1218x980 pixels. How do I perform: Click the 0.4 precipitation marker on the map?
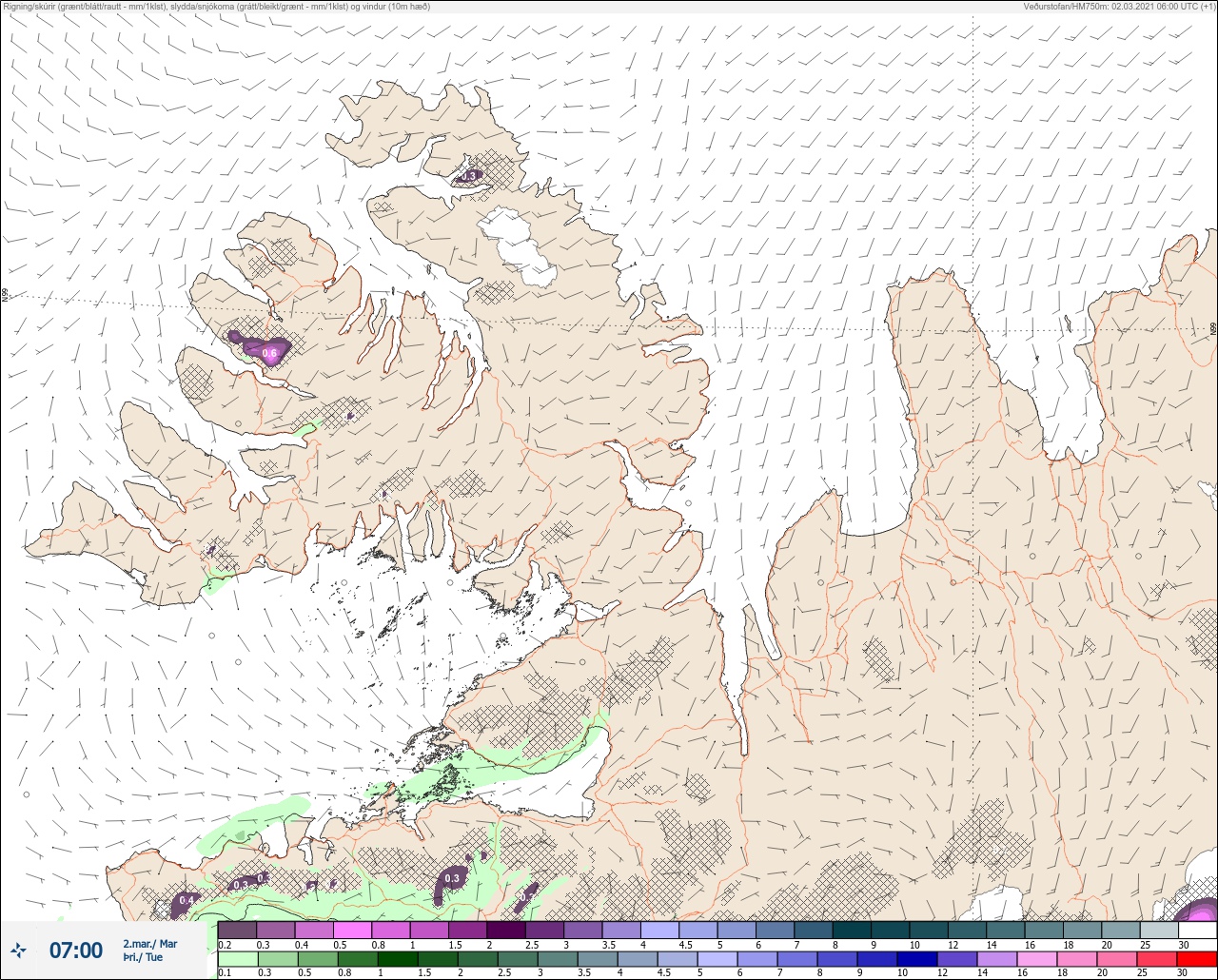pyautogui.click(x=187, y=900)
